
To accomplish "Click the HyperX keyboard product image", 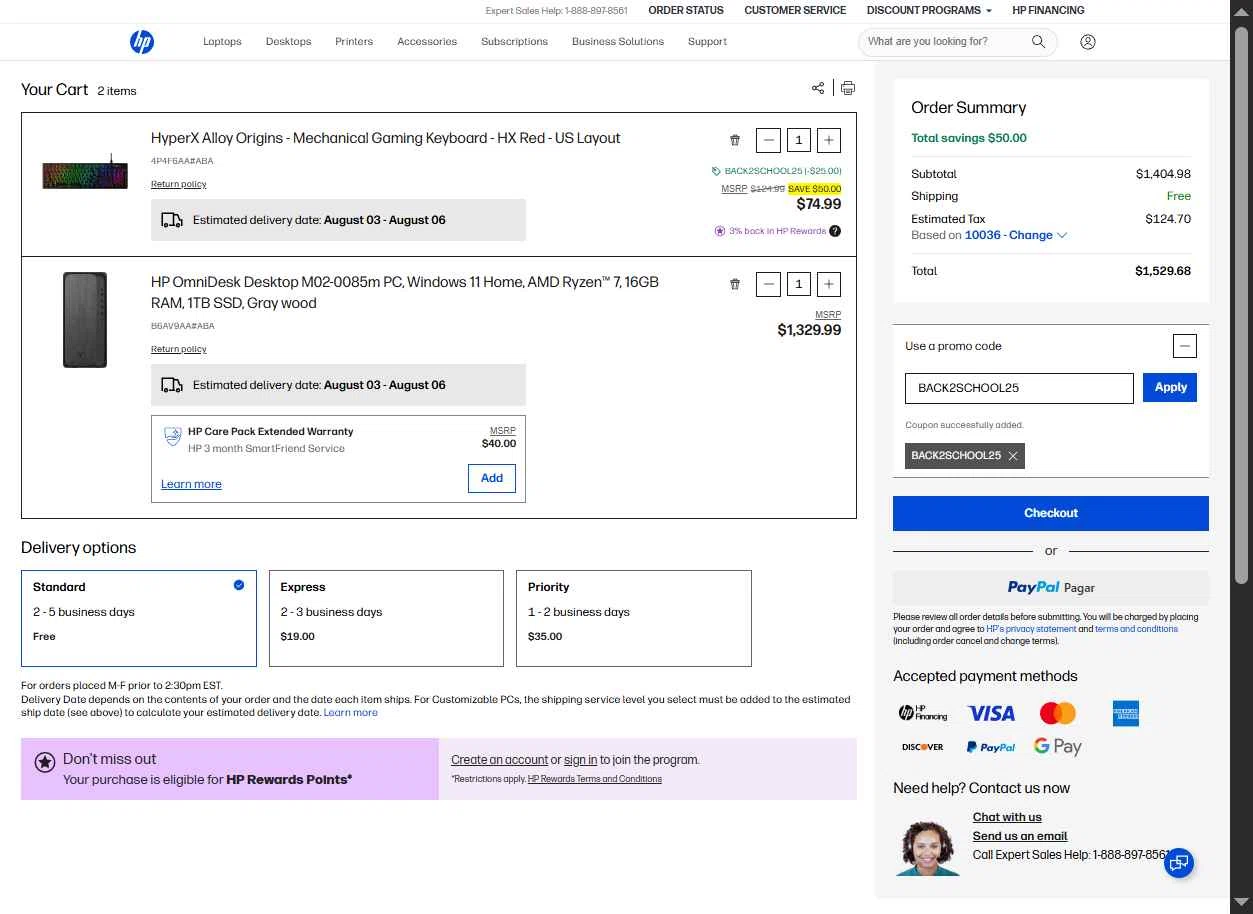I will (85, 172).
